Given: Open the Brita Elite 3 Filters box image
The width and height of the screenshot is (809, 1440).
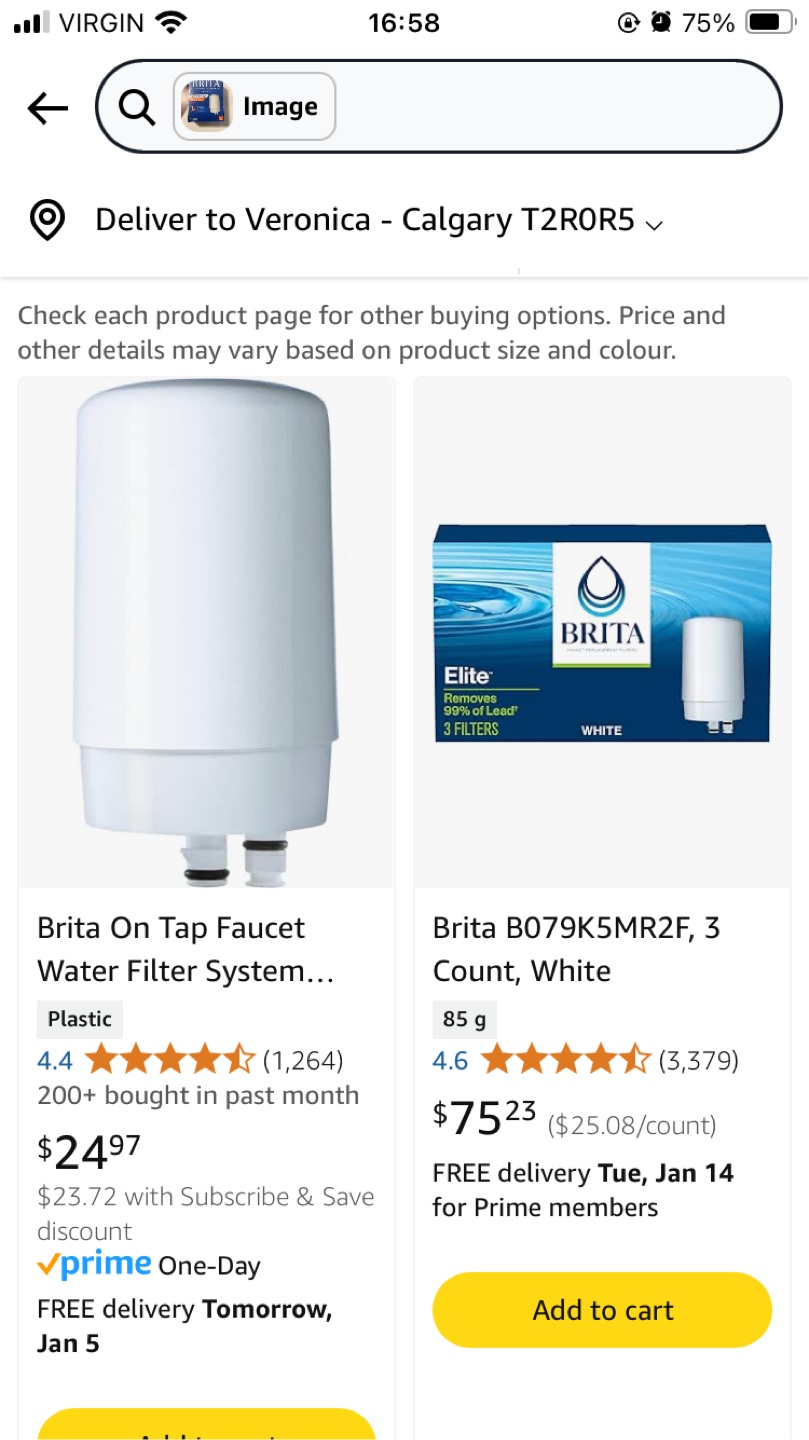Looking at the screenshot, I should pyautogui.click(x=601, y=632).
